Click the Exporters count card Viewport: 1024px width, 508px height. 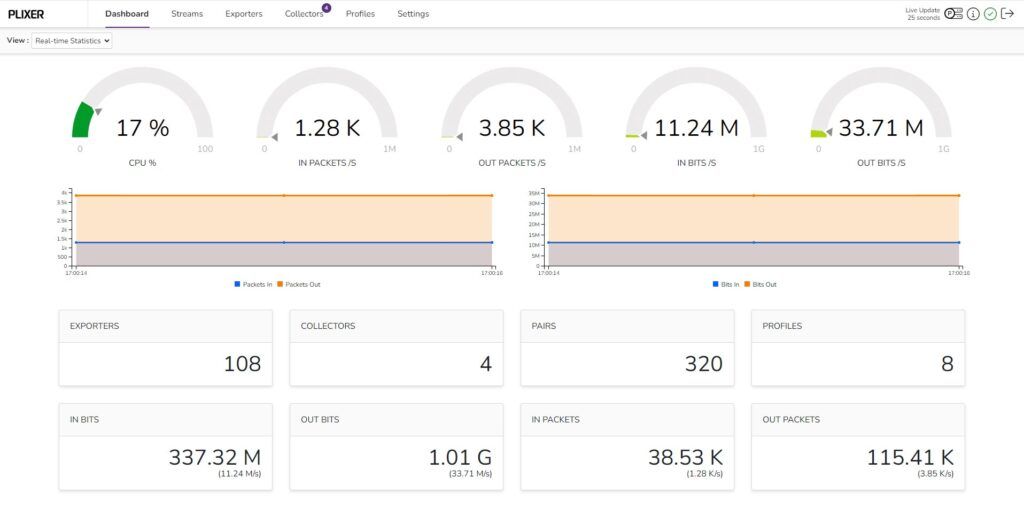pyautogui.click(x=165, y=347)
